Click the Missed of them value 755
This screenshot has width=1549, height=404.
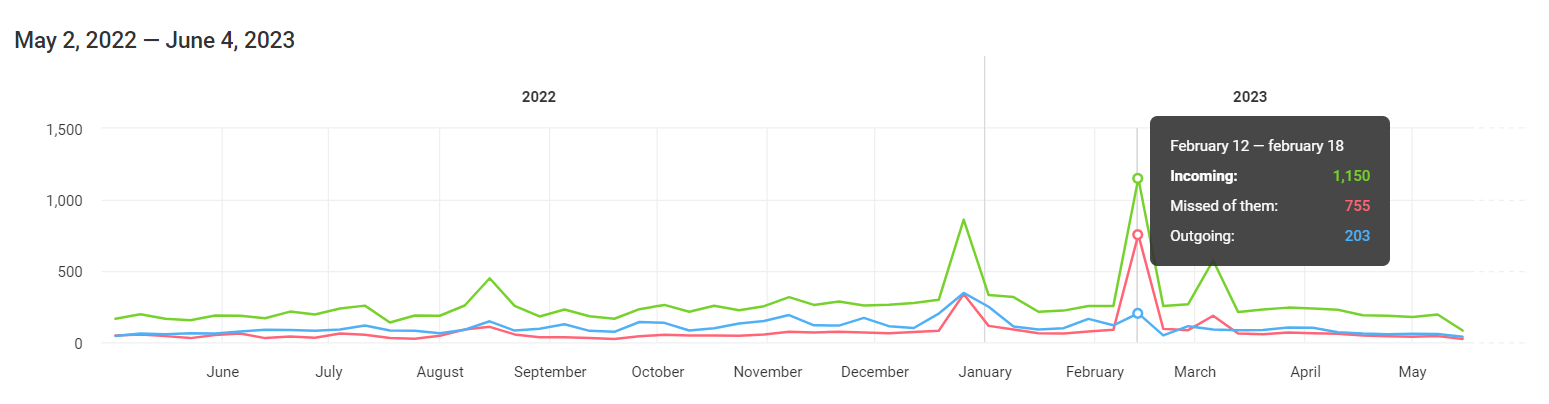(x=1355, y=206)
